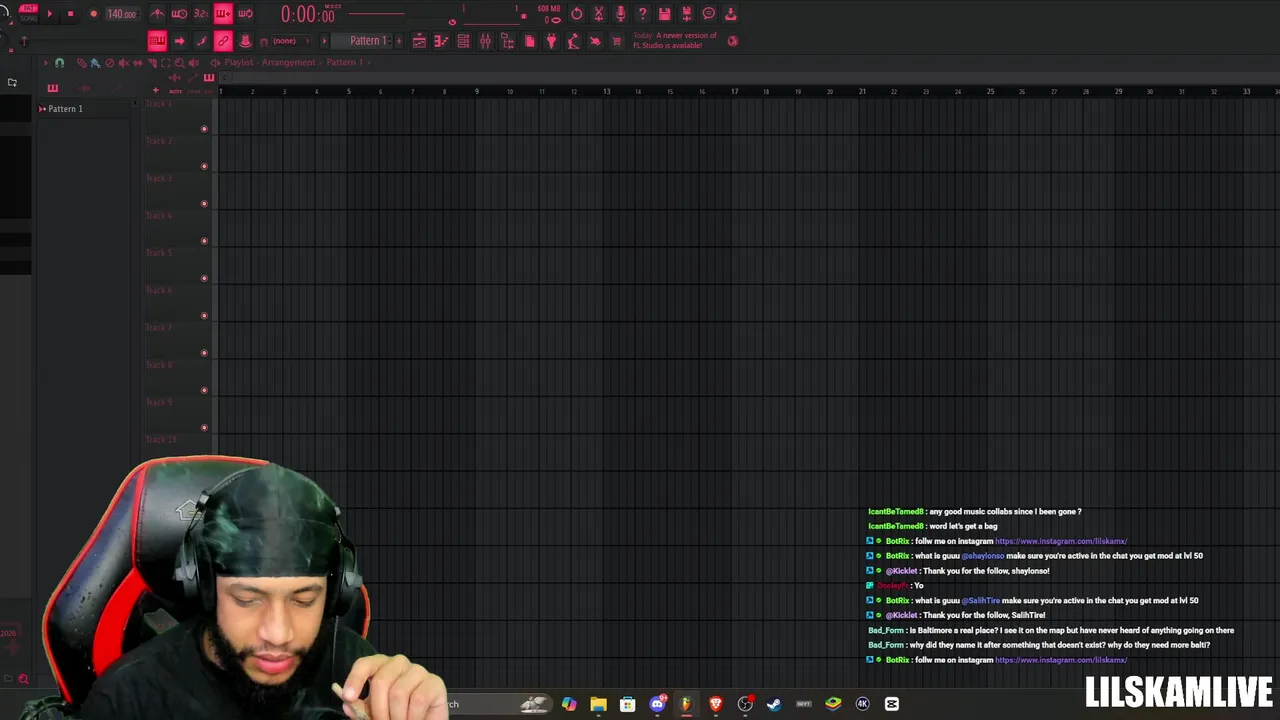Open help via question mark icon
The height and width of the screenshot is (720, 1280).
coord(642,14)
